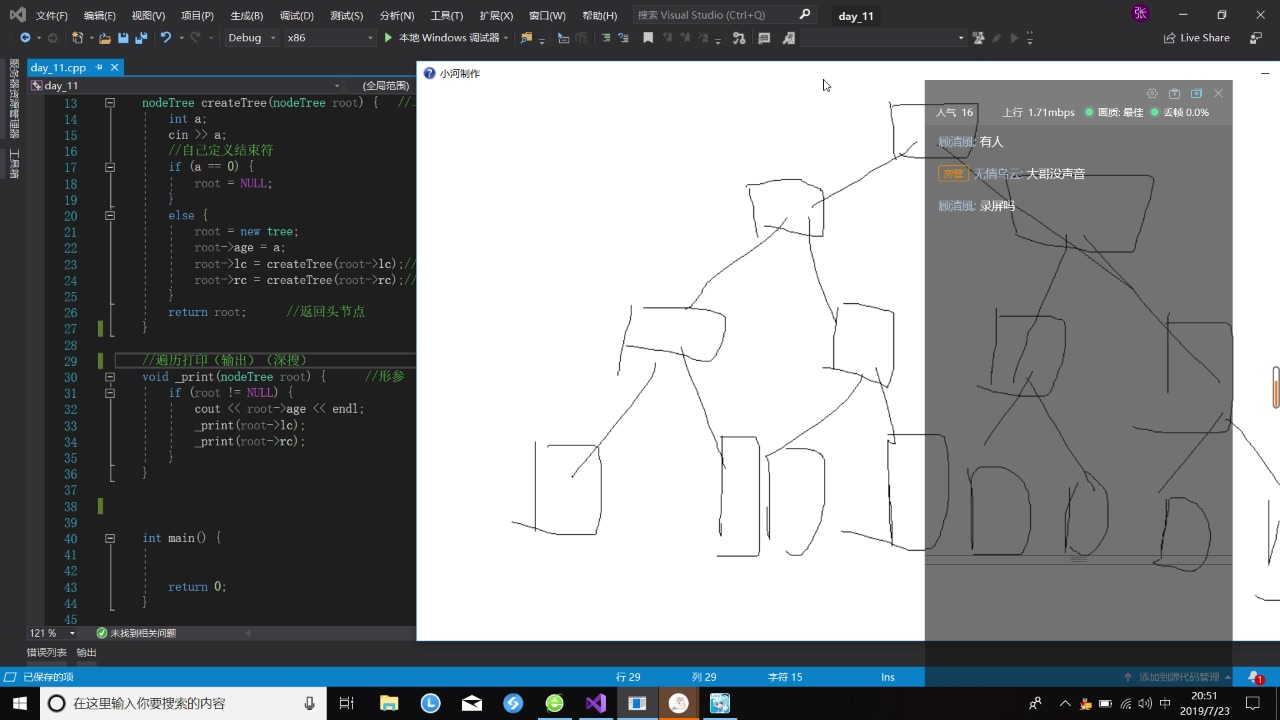This screenshot has width=1280, height=720.
Task: Click the Redo toolbar icon
Action: [196, 38]
